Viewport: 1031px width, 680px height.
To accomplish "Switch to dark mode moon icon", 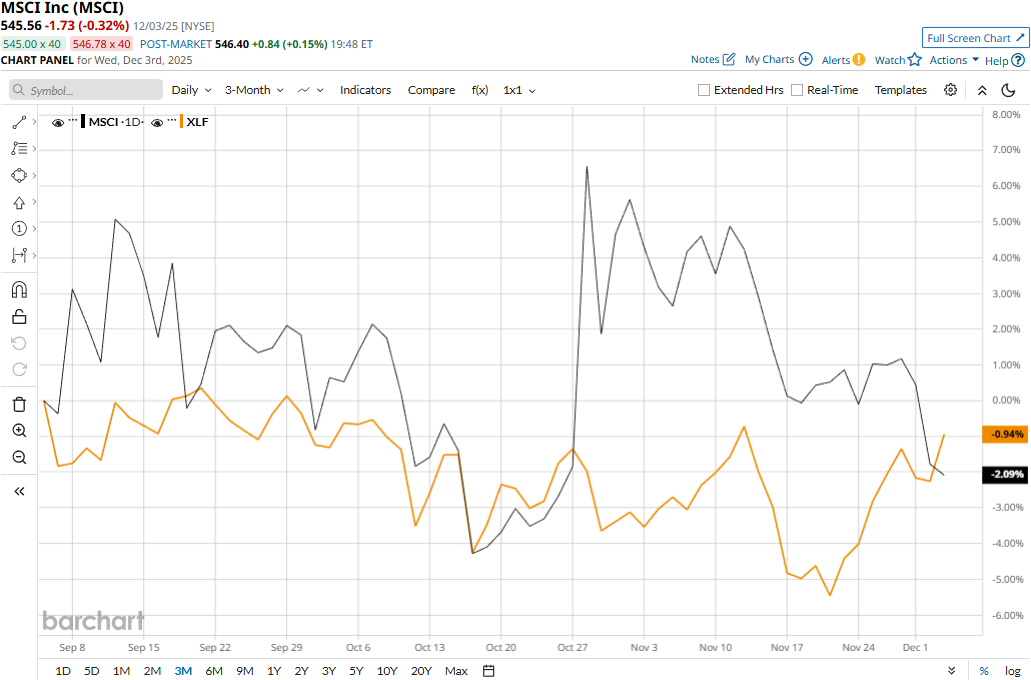I will point(1008,90).
